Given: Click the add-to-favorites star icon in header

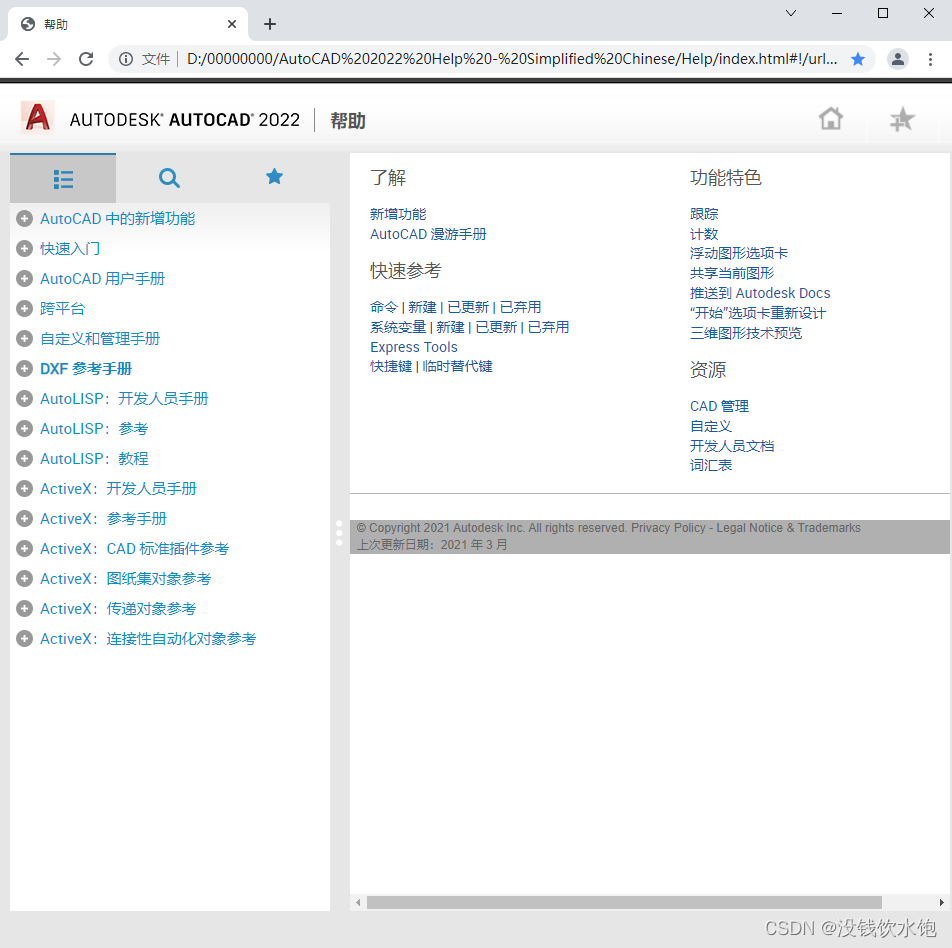Looking at the screenshot, I should [902, 120].
